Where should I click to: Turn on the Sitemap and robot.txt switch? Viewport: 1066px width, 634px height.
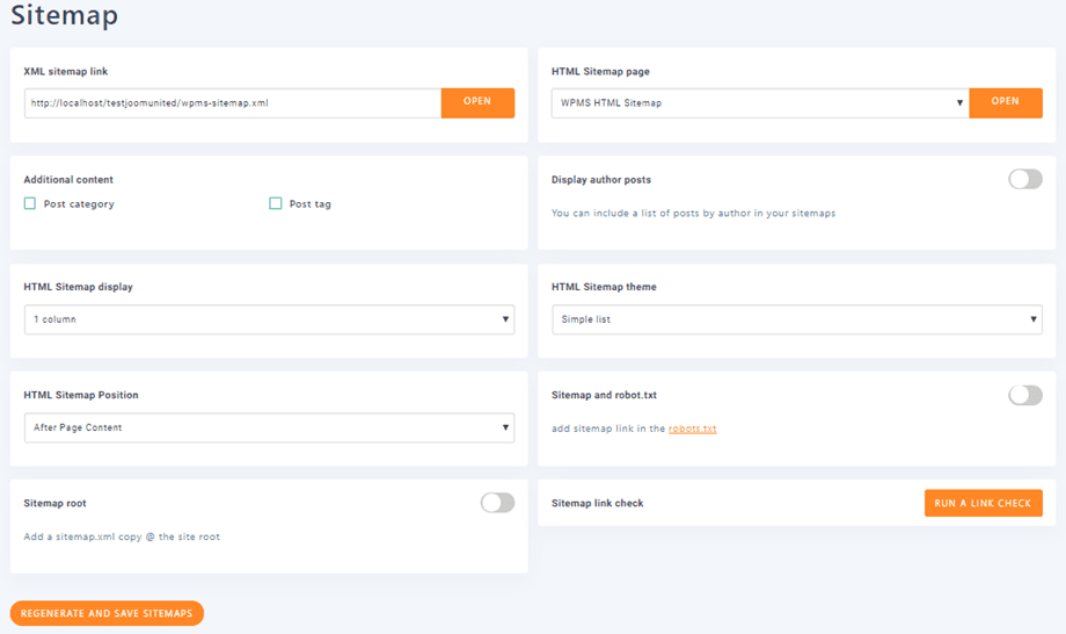tap(1025, 395)
